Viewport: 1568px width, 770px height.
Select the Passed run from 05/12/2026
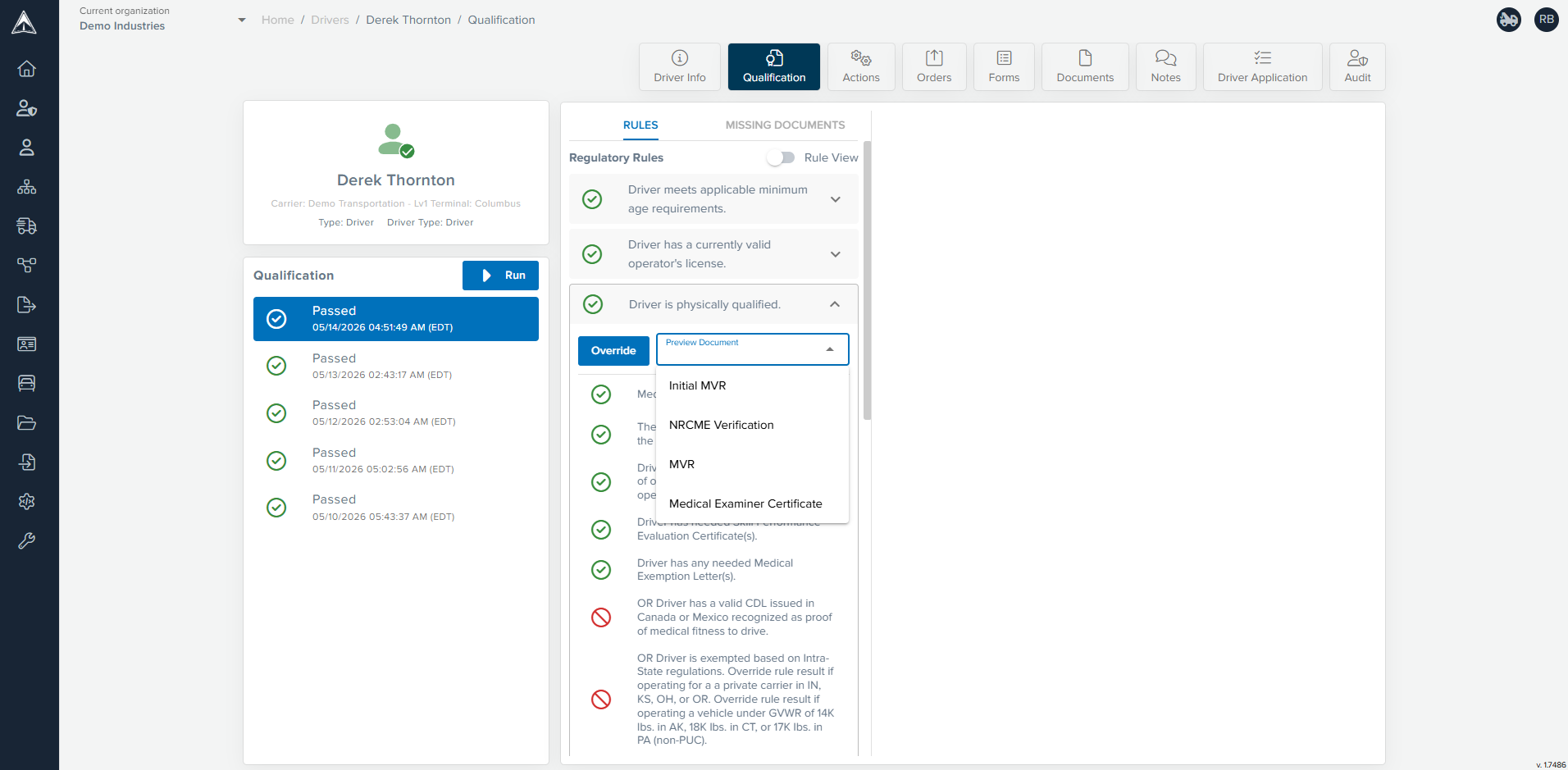[x=396, y=412]
